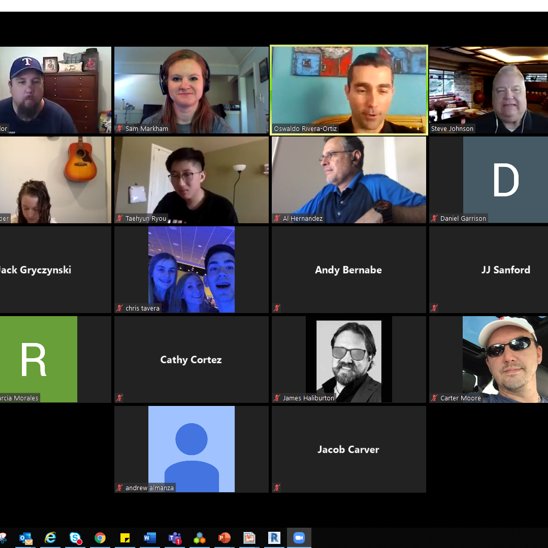This screenshot has width=548, height=548.
Task: Click muted mic icon in Jacob Carver's tile
Action: click(x=277, y=488)
